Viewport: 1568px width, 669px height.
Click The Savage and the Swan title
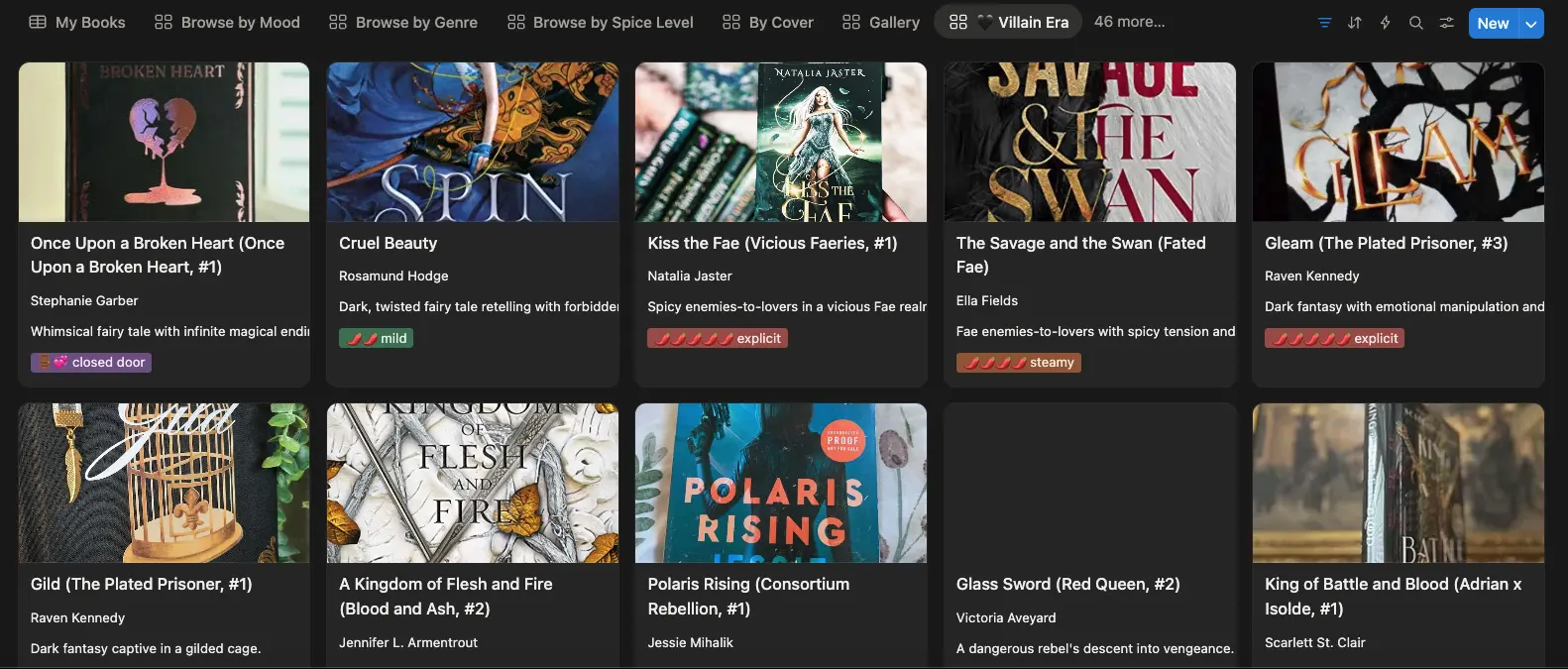(1081, 255)
